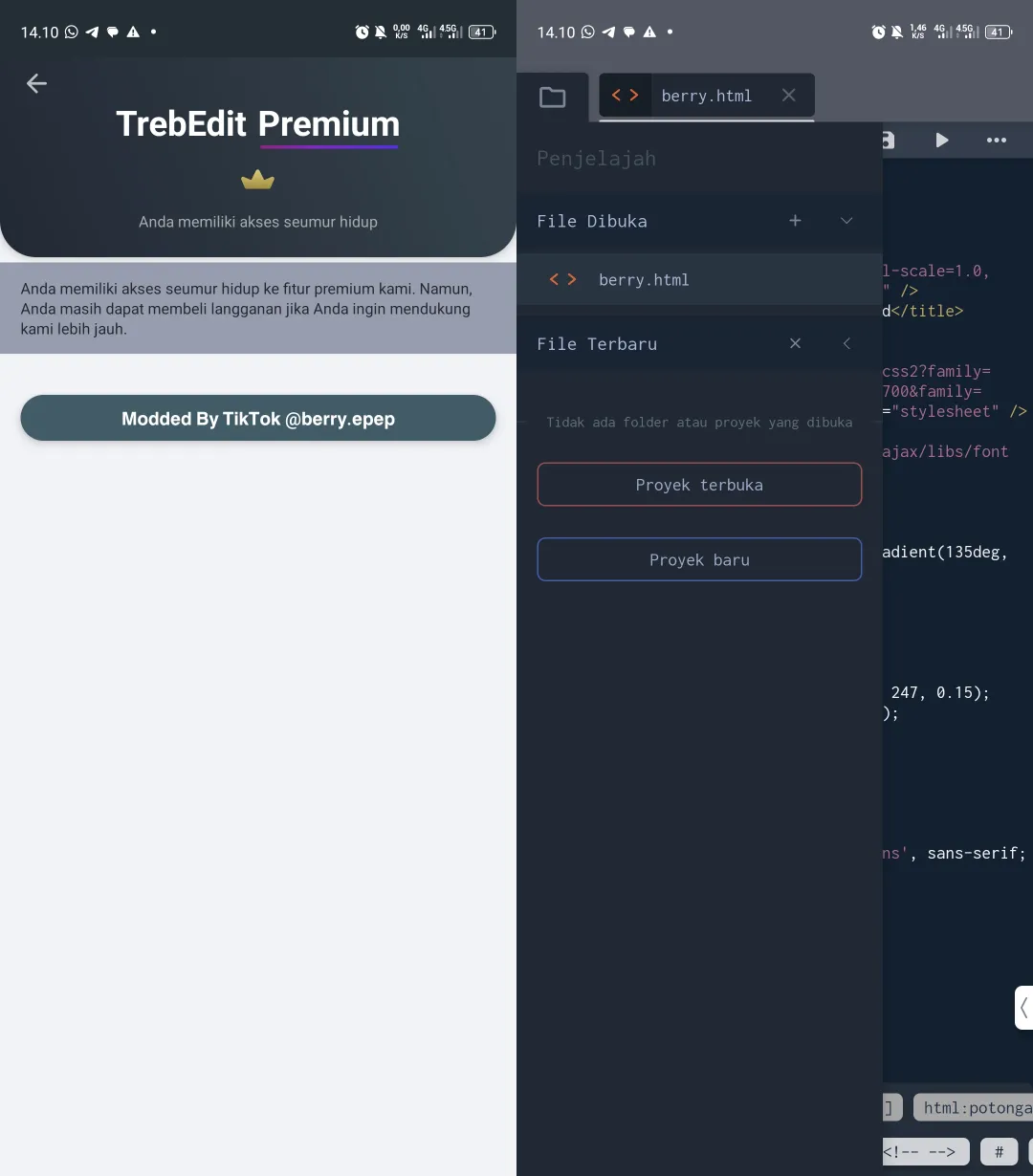The width and height of the screenshot is (1033, 1176).
Task: Insert the # symbol from the snippet bar
Action: point(999,1151)
